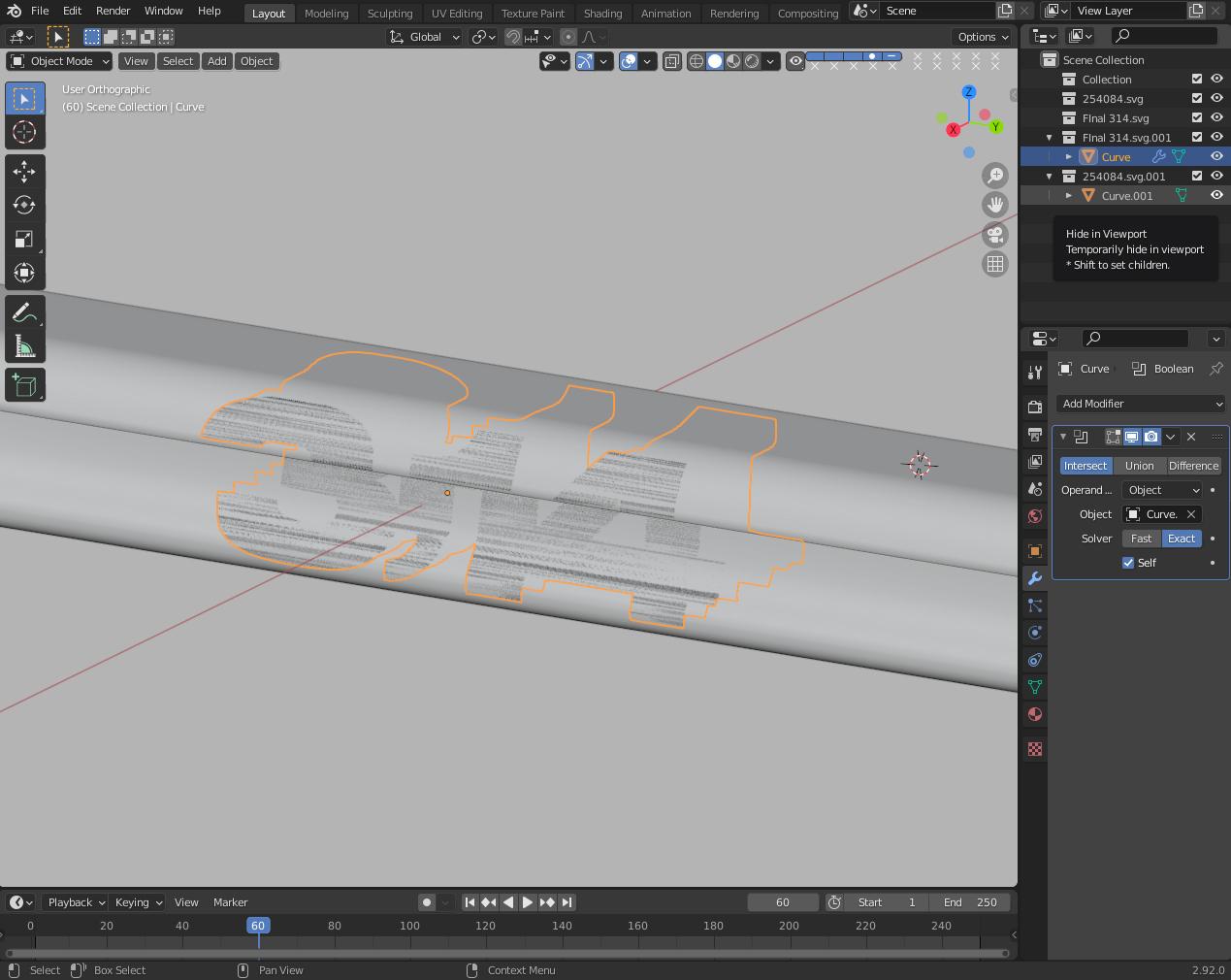The width and height of the screenshot is (1231, 980).
Task: Uncheck the 254084.svg collection checkbox
Action: (x=1197, y=98)
